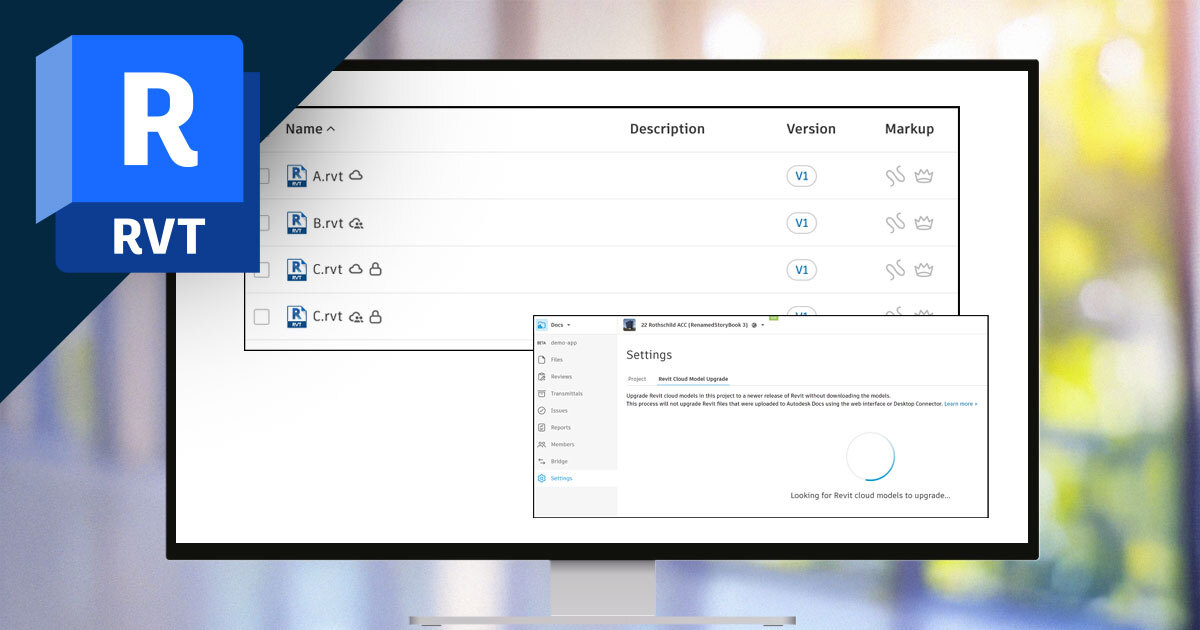1200x630 pixels.
Task: Click the crown icon in the A.rvt row
Action: [x=924, y=176]
